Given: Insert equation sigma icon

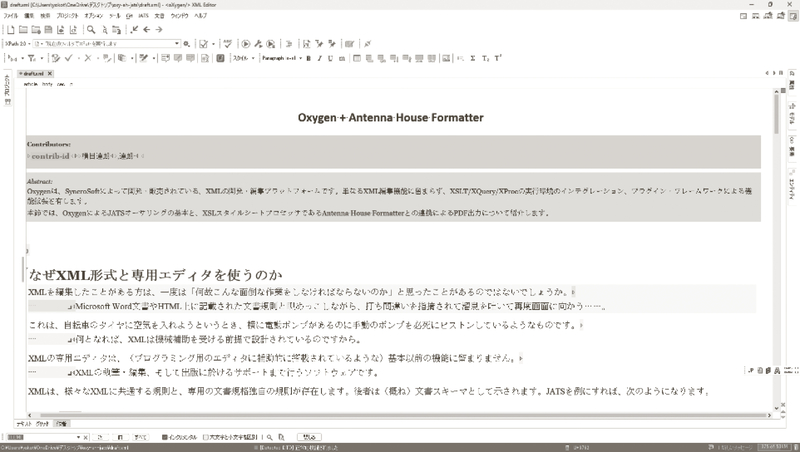Looking at the screenshot, I should (473, 58).
